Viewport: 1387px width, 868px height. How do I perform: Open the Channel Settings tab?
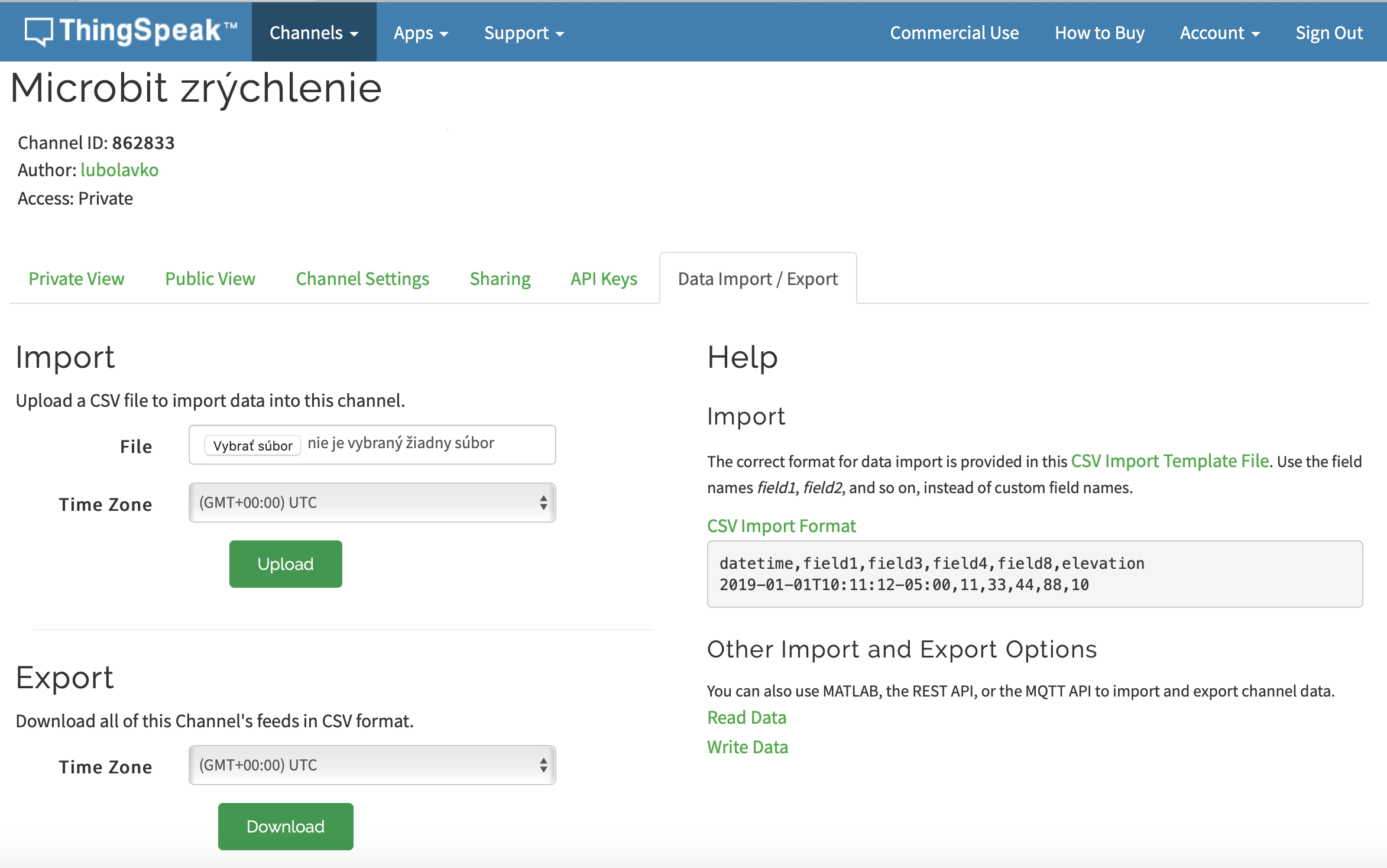click(x=362, y=278)
